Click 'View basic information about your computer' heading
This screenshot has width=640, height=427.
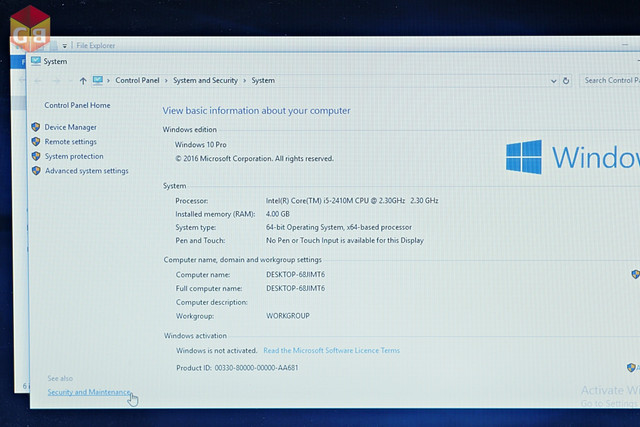coord(256,111)
